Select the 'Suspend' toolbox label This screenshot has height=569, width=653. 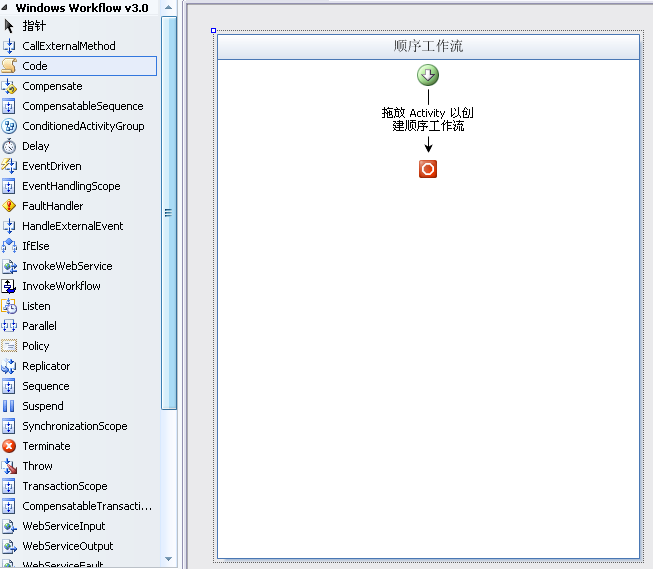[43, 406]
